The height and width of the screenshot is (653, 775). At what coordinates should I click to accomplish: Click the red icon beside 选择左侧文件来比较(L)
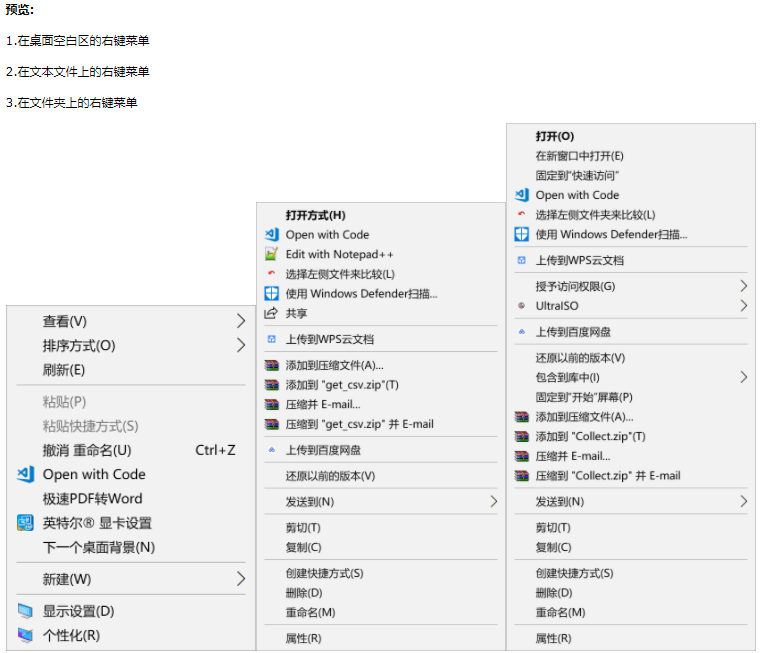point(271,273)
